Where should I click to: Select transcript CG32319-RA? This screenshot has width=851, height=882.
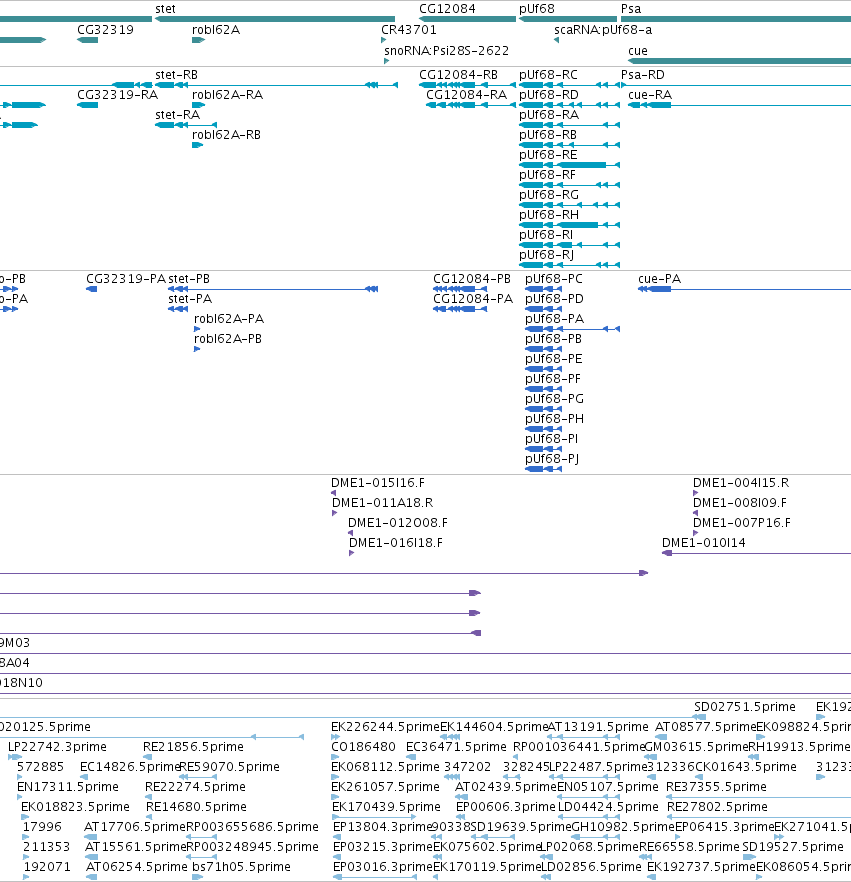pos(118,94)
